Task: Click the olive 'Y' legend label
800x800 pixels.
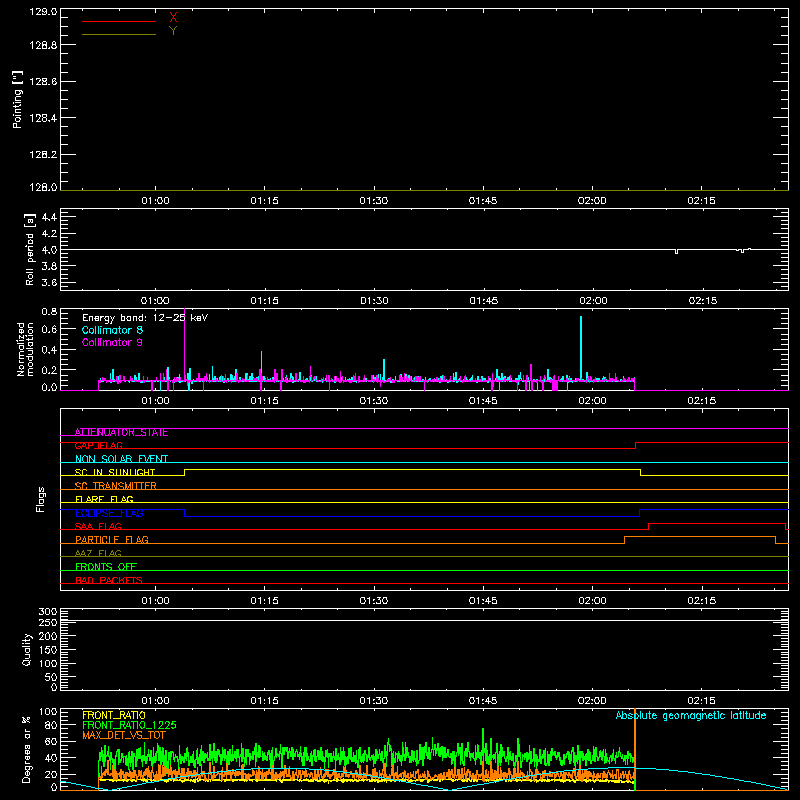Action: [173, 31]
